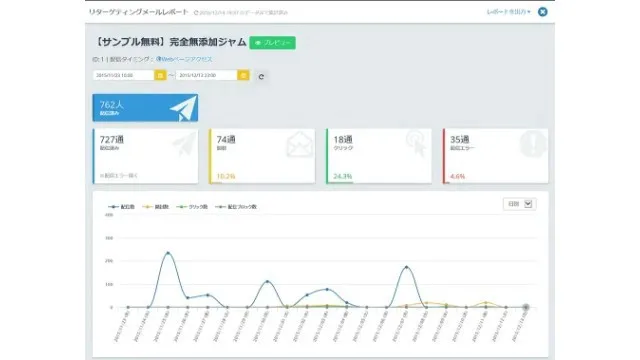
Task: Toggle the green クリック数 legend series
Action: coord(192,207)
